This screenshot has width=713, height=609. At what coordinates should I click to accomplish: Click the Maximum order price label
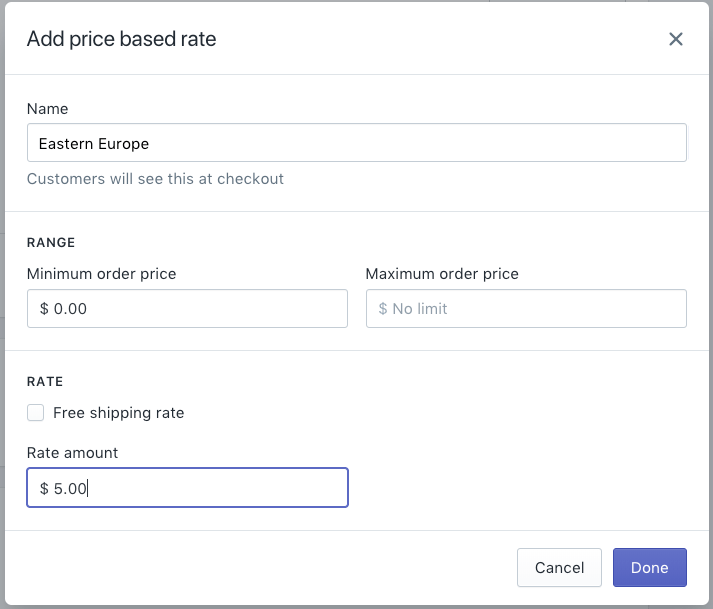pyautogui.click(x=442, y=273)
